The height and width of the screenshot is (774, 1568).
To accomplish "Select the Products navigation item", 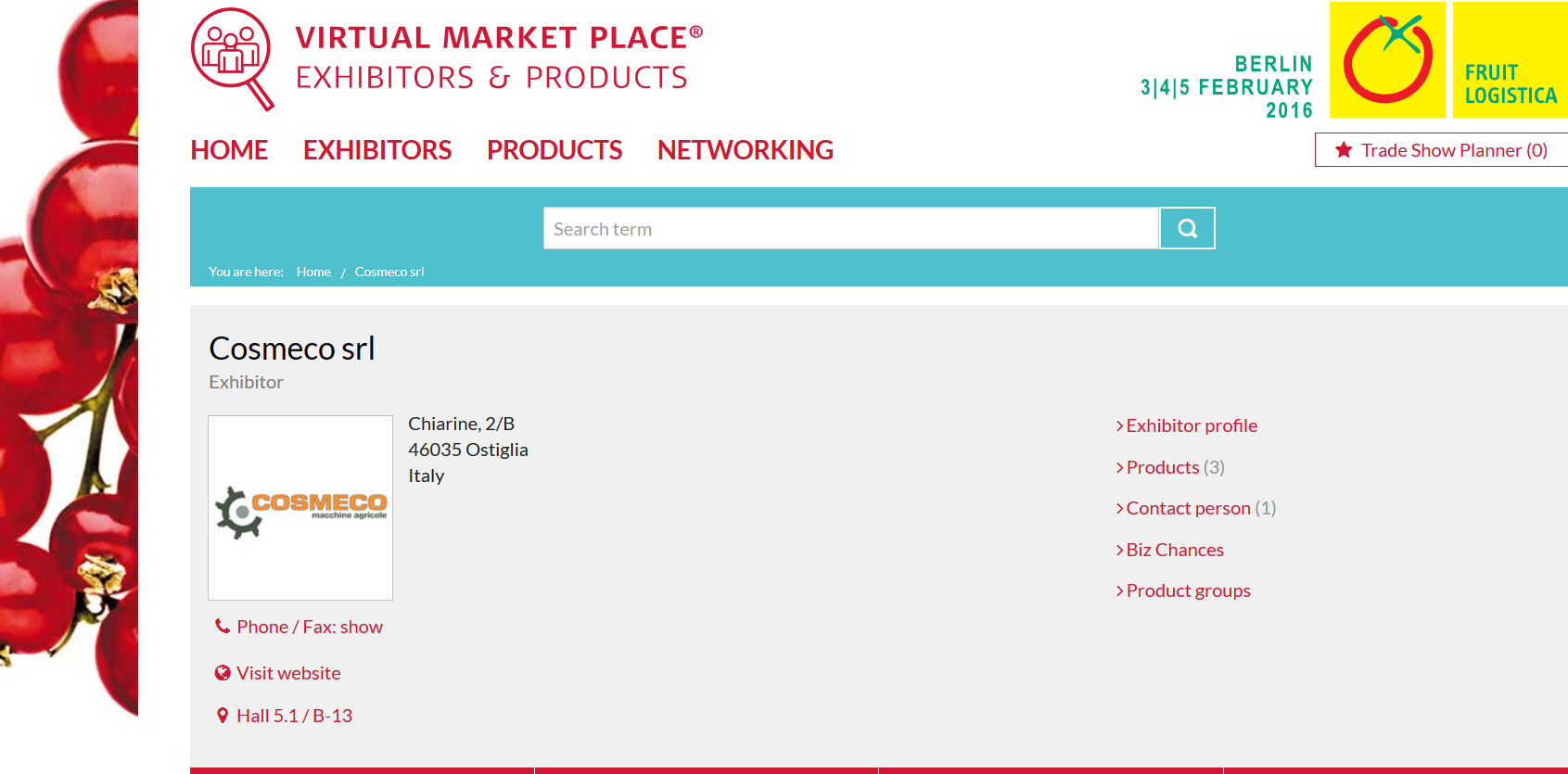I will pos(555,150).
